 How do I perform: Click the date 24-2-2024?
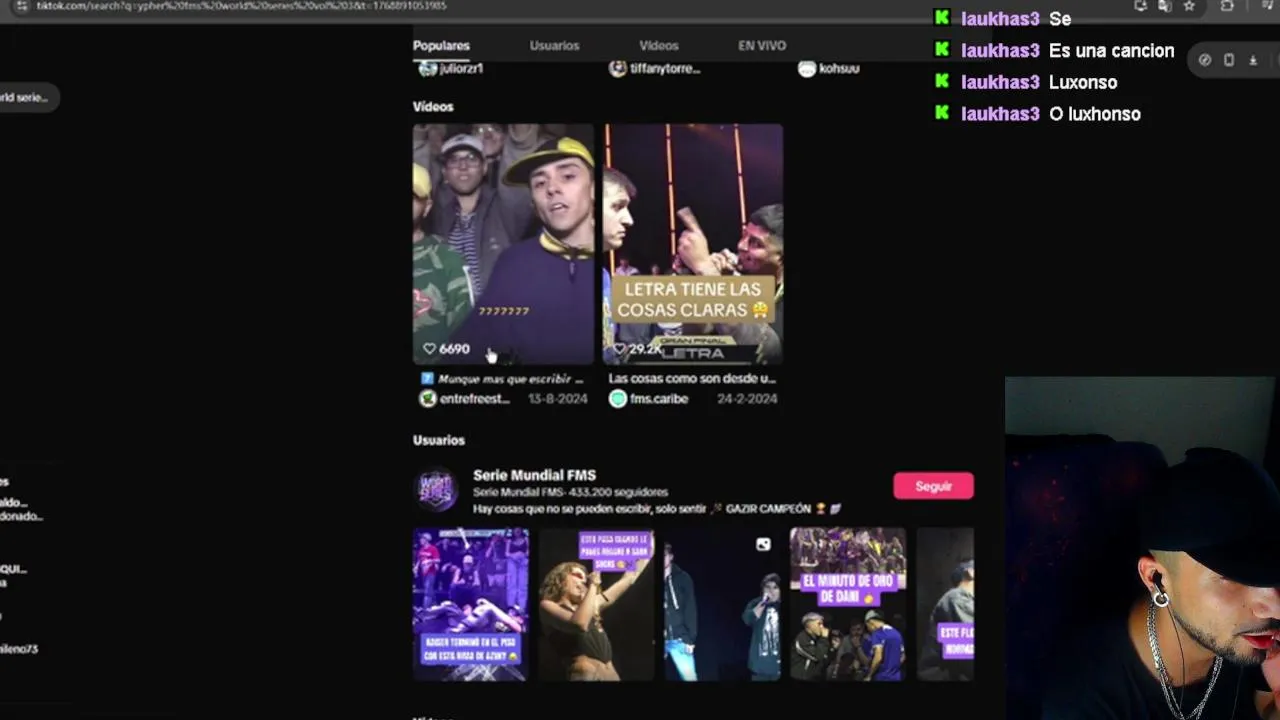[x=747, y=399]
